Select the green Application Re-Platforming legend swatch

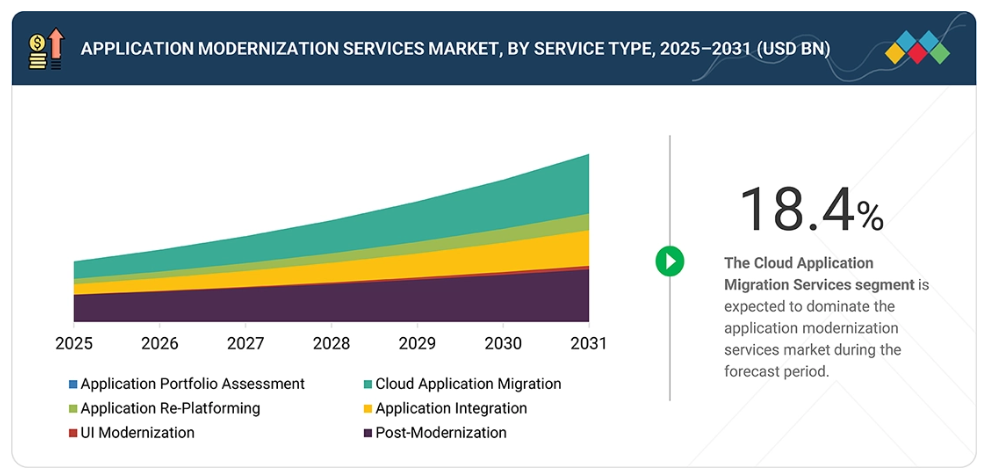click(x=73, y=409)
